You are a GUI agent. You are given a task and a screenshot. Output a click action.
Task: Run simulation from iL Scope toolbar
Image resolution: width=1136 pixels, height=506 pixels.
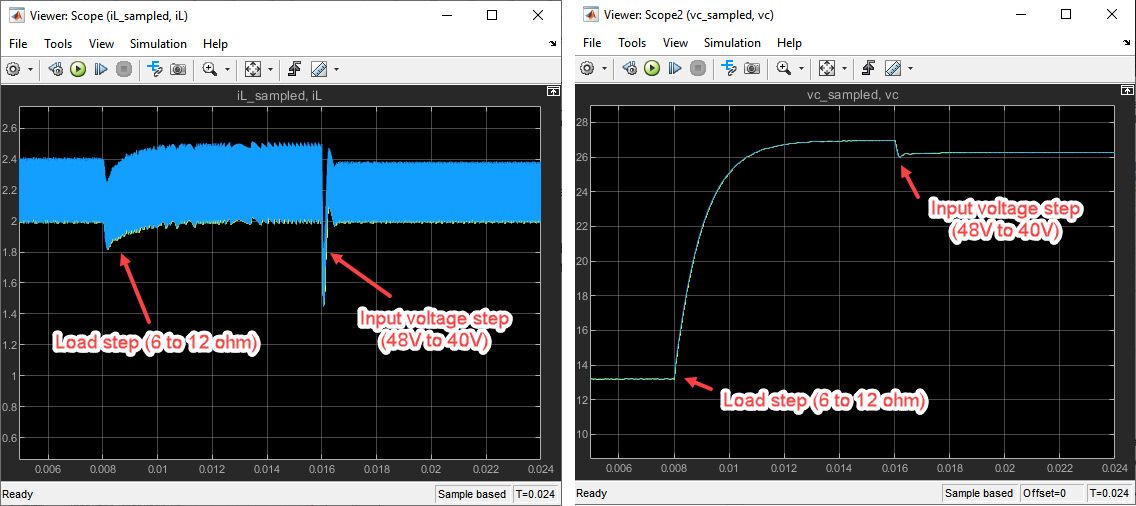pyautogui.click(x=78, y=70)
